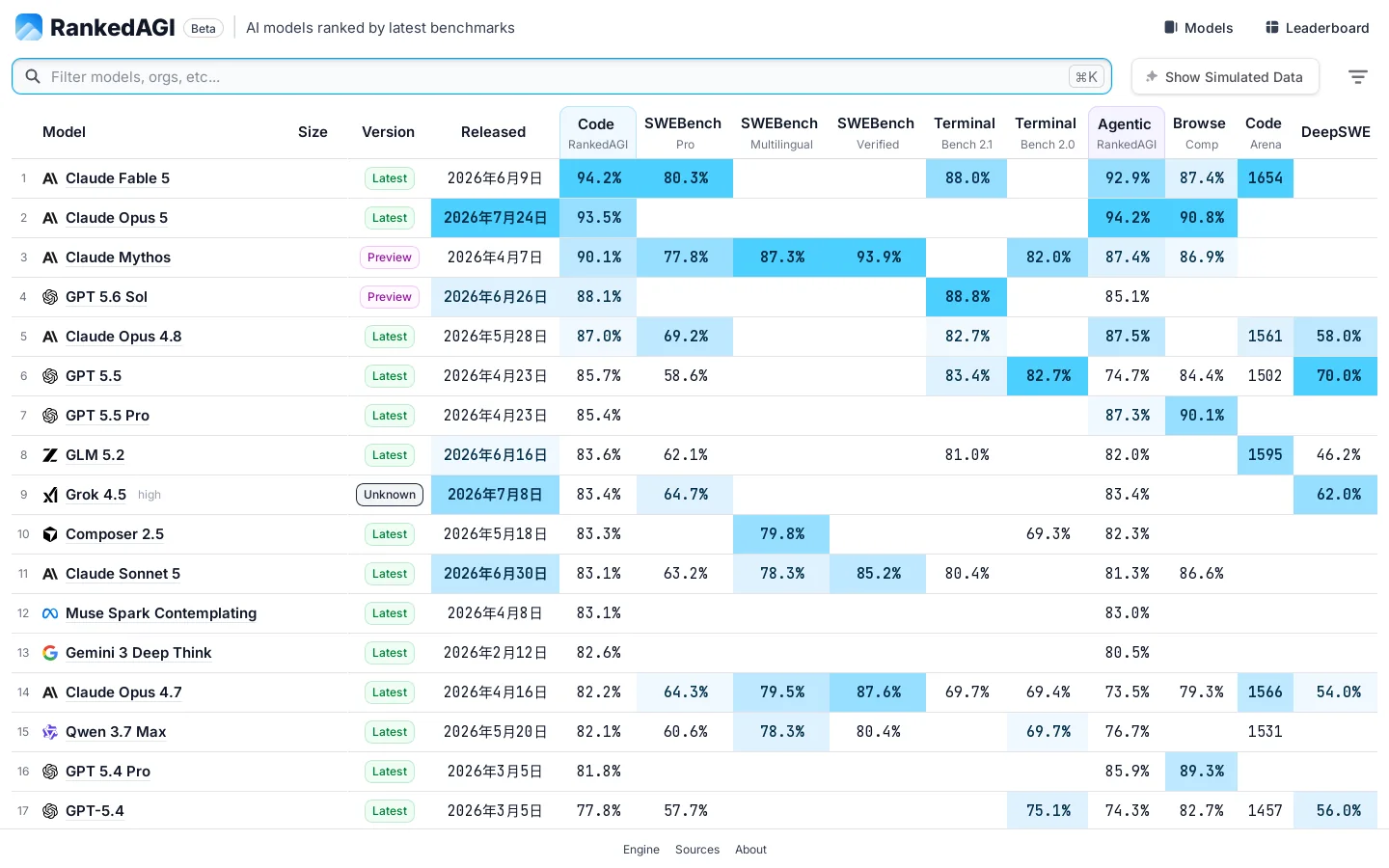The image size is (1389, 868).
Task: Sort by SWEBench Verified column header
Action: click(x=876, y=133)
